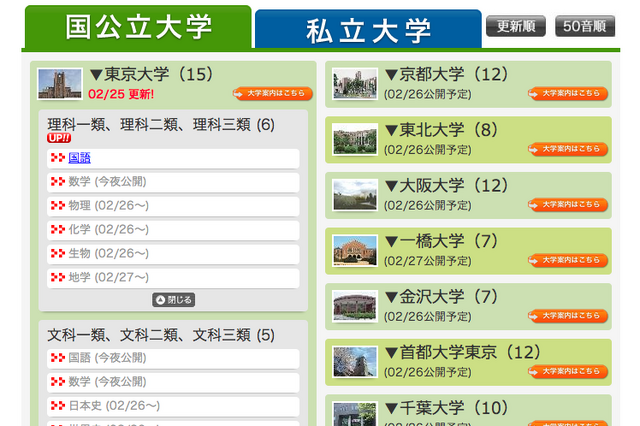Click red arrow icon beside 地学 (02/27〜)

[58, 277]
